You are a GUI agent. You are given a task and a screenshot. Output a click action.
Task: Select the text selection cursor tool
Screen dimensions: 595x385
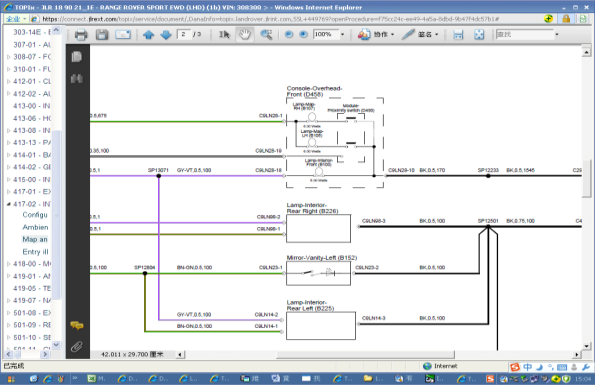[224, 35]
